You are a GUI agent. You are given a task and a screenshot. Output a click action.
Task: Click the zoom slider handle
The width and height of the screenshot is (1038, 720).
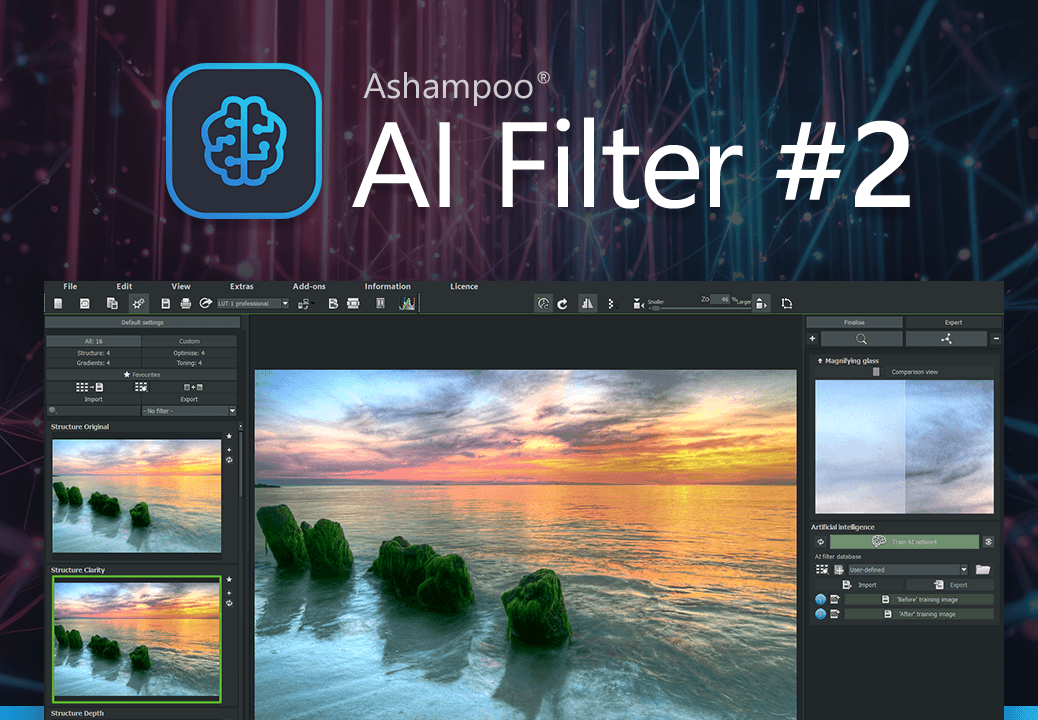655,308
